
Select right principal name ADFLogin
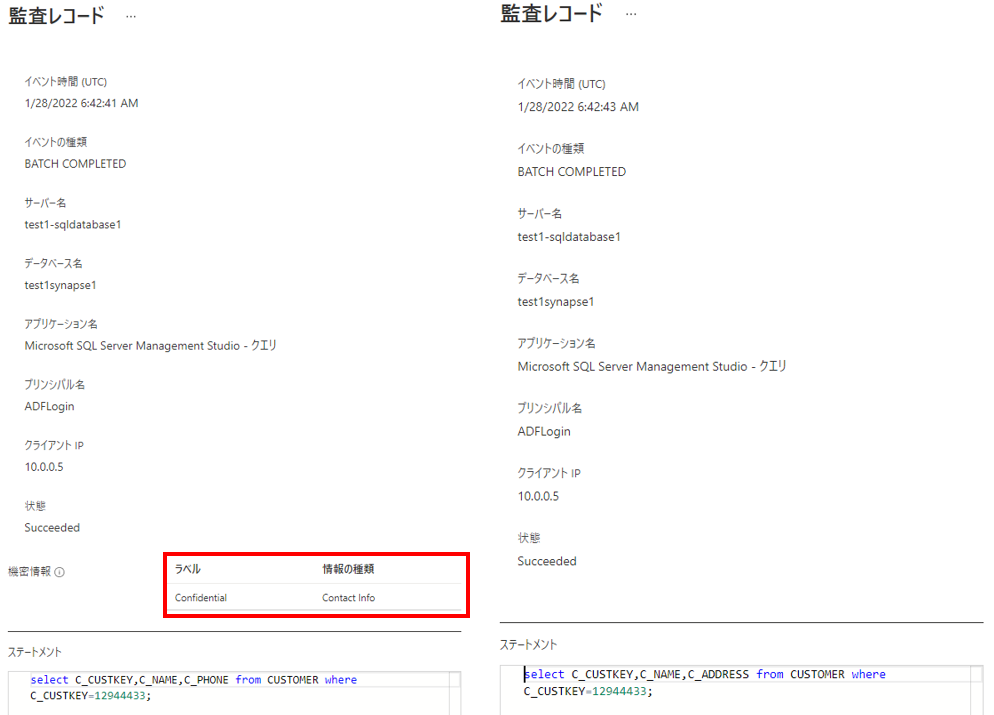coord(544,432)
